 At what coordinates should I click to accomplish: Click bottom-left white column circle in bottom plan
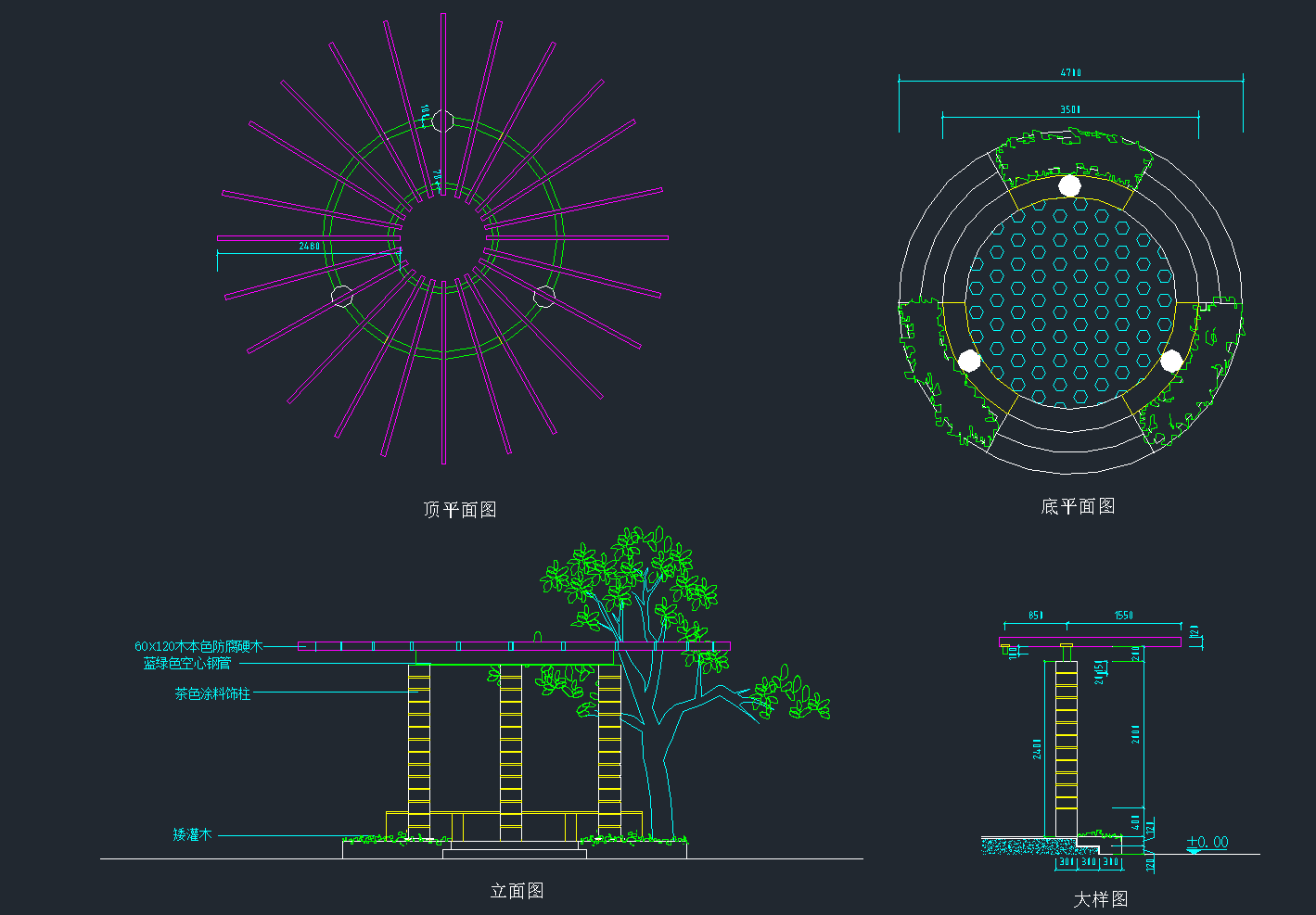tap(969, 361)
